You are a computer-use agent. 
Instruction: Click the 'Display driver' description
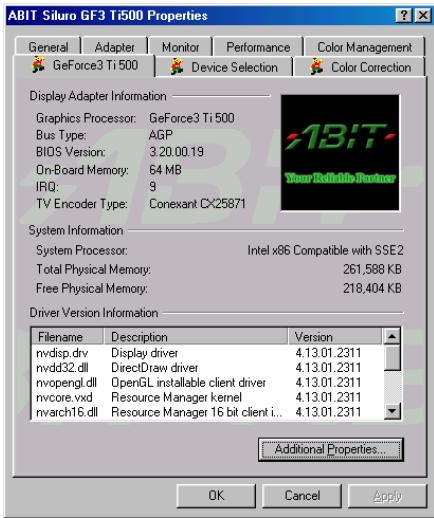[x=144, y=353]
